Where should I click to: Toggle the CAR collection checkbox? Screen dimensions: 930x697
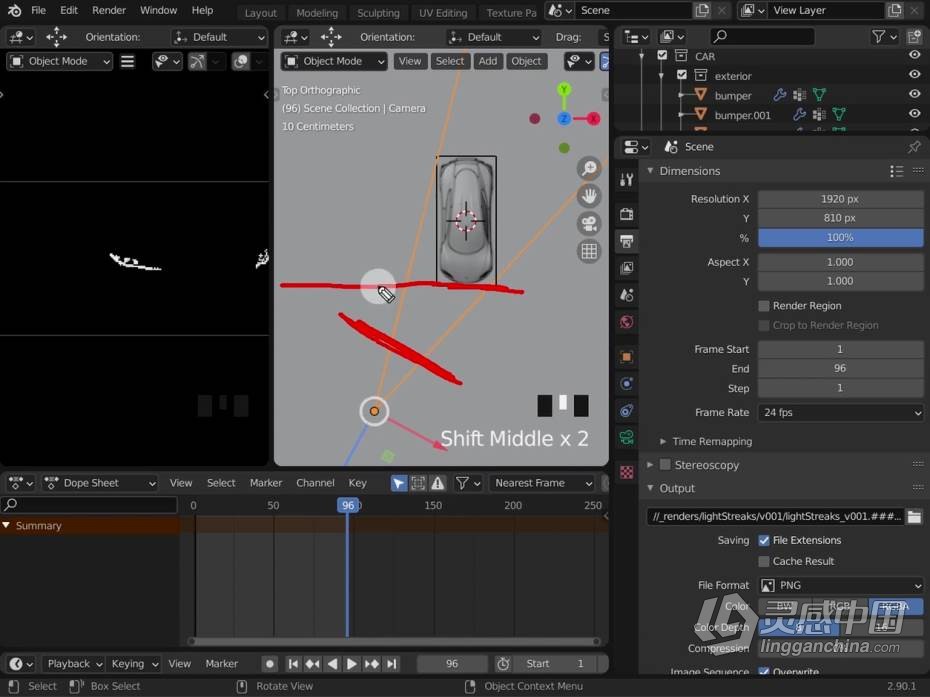coord(662,56)
